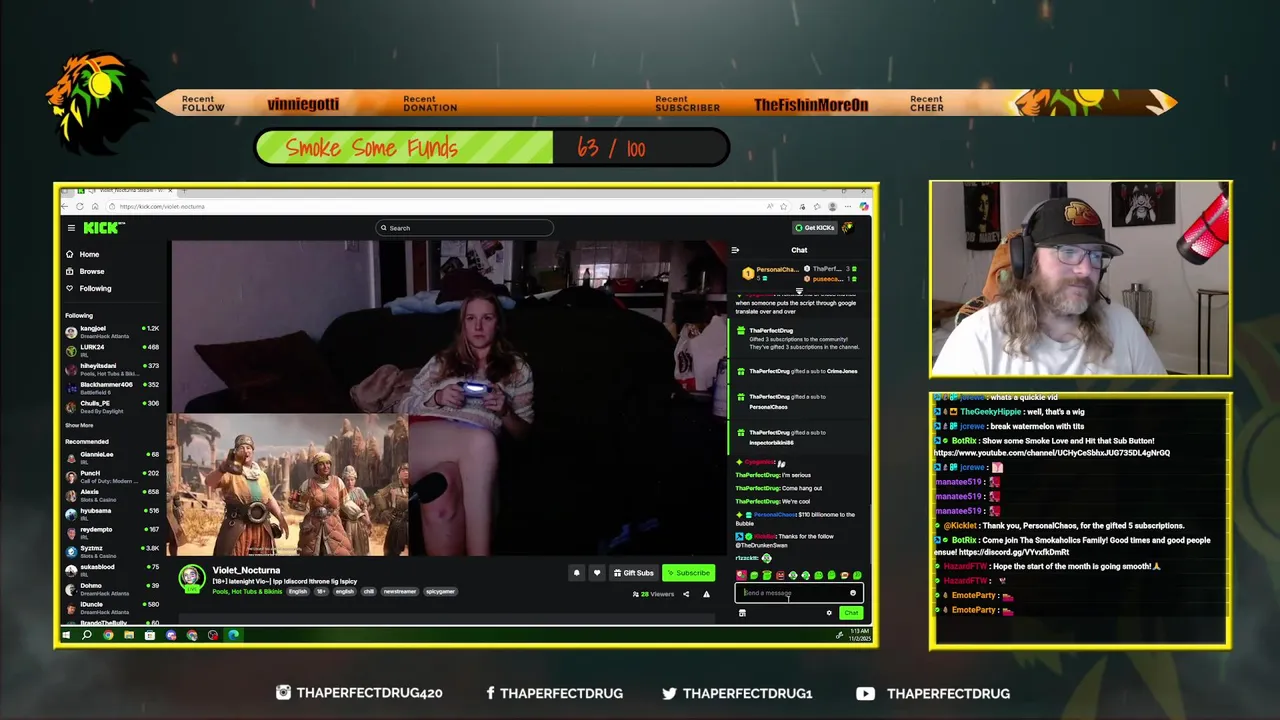Toggle stream notification bell
1280x720 pixels.
(576, 573)
